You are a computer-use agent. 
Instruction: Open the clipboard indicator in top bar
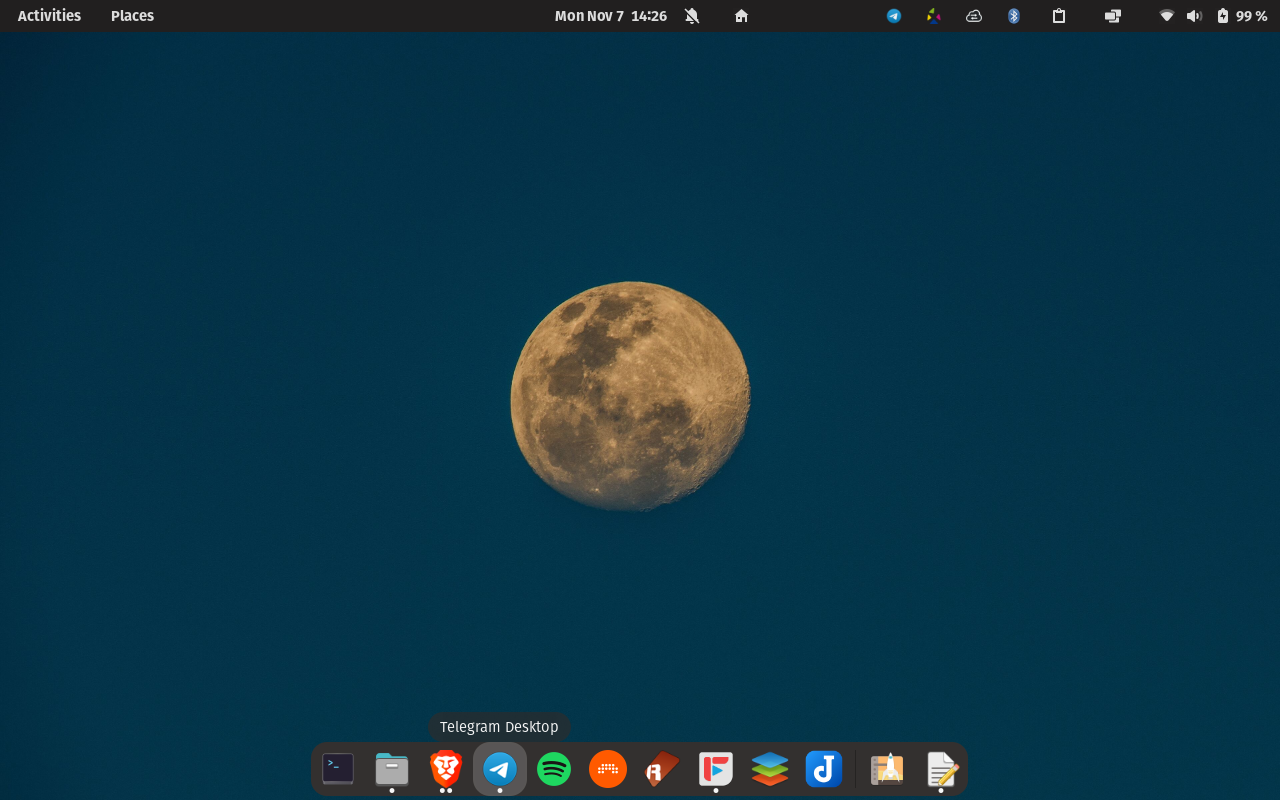click(1059, 16)
